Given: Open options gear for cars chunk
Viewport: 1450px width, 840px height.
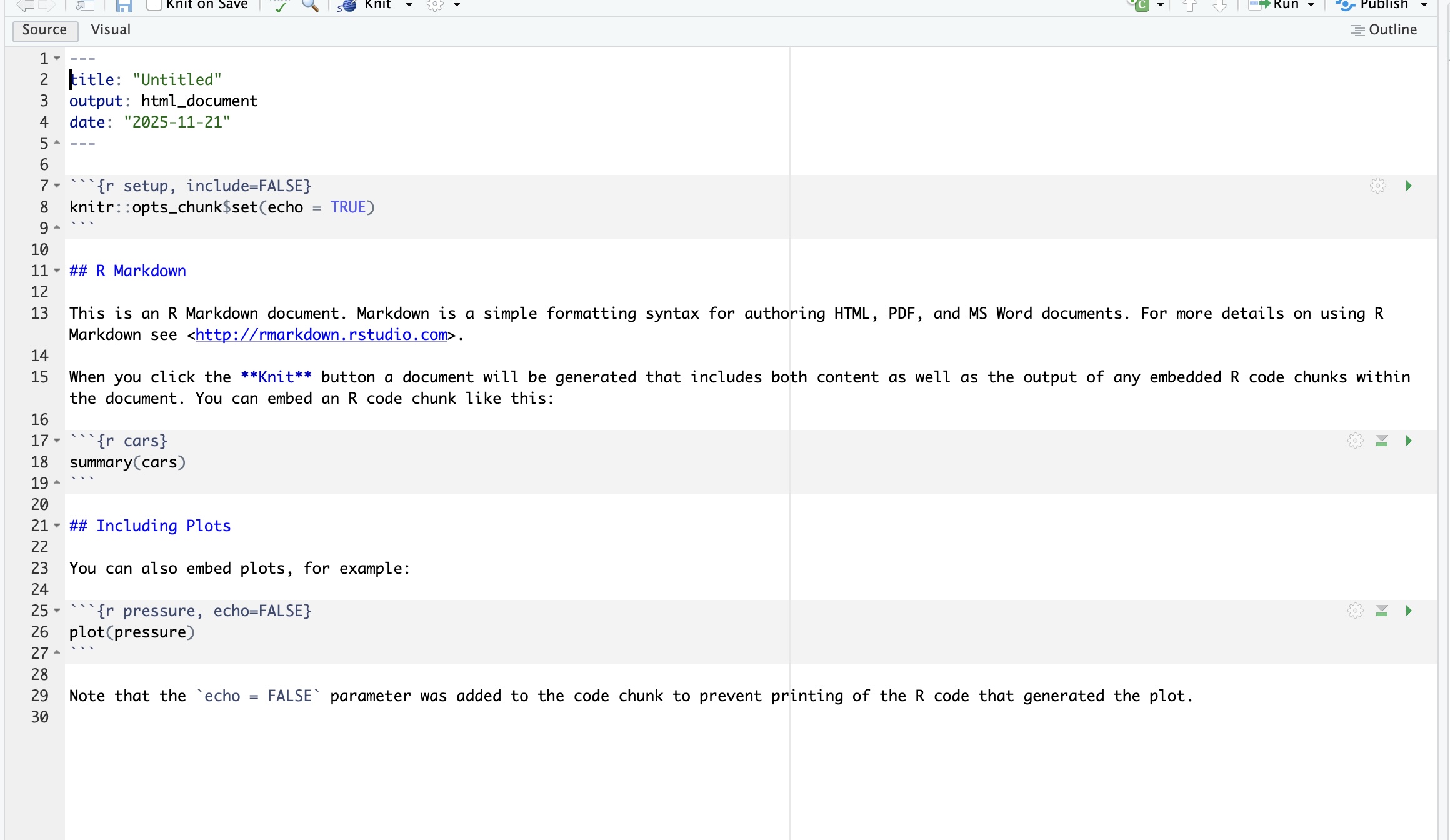Looking at the screenshot, I should click(1355, 441).
